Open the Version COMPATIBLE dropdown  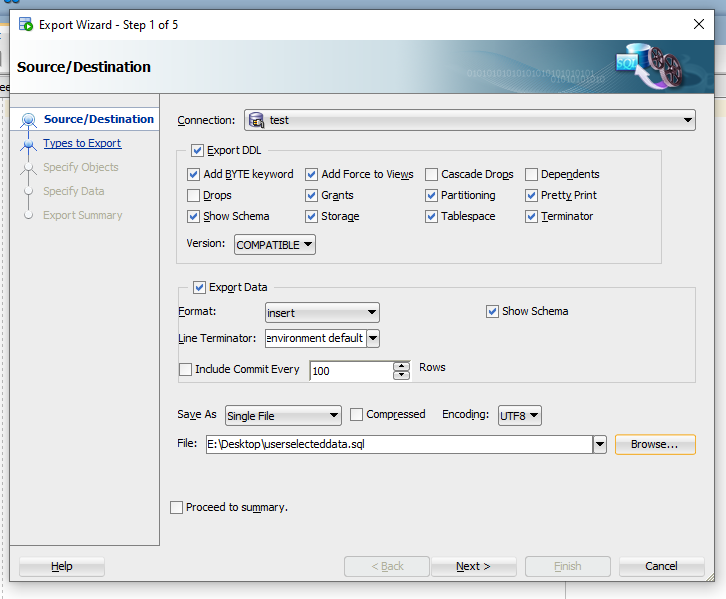pos(275,245)
